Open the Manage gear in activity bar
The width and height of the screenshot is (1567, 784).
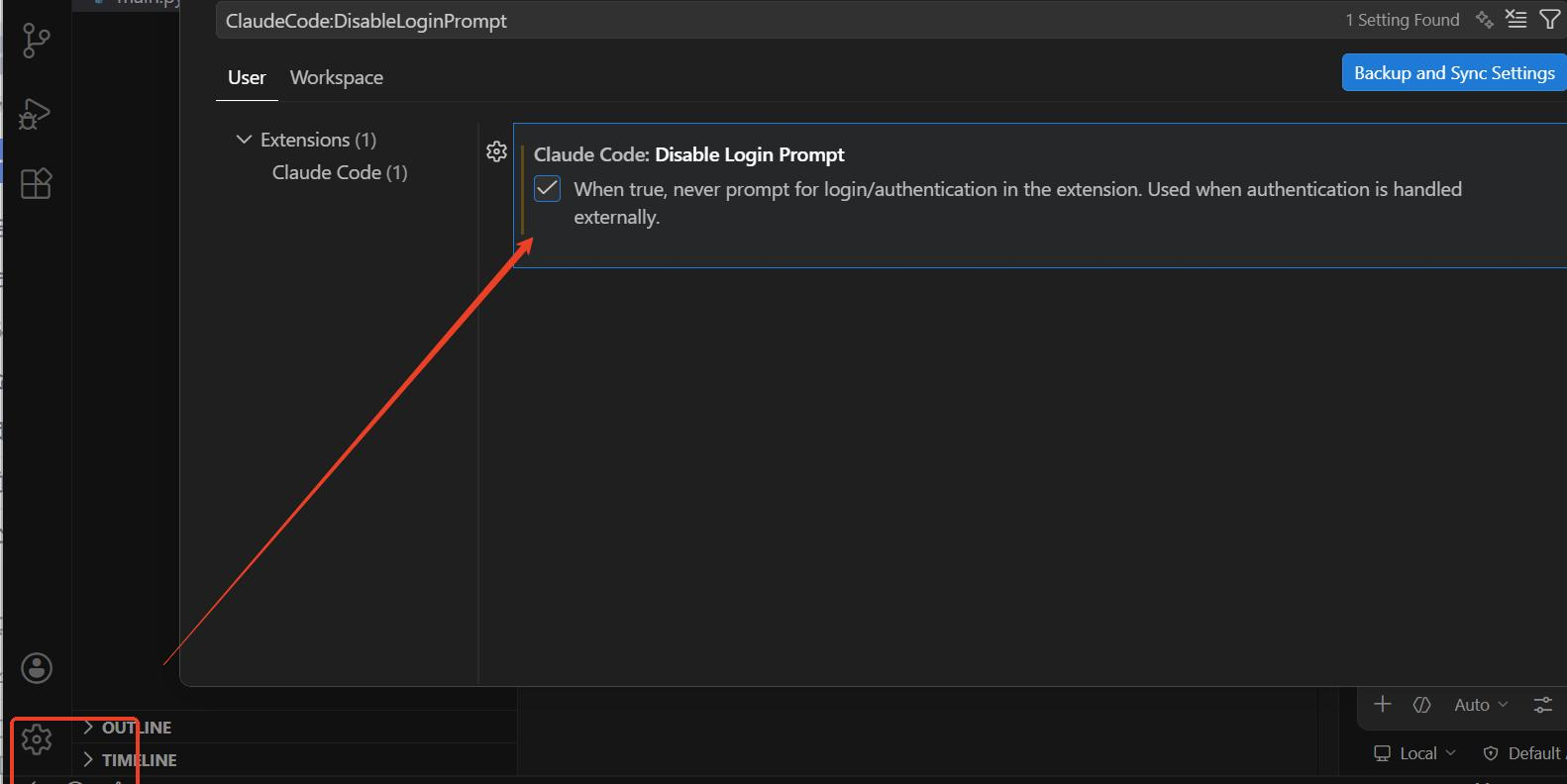tap(37, 738)
